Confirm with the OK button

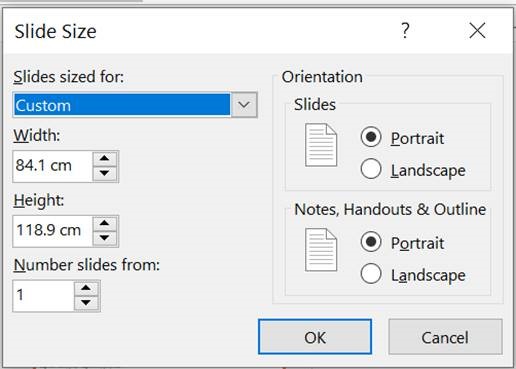click(x=315, y=337)
